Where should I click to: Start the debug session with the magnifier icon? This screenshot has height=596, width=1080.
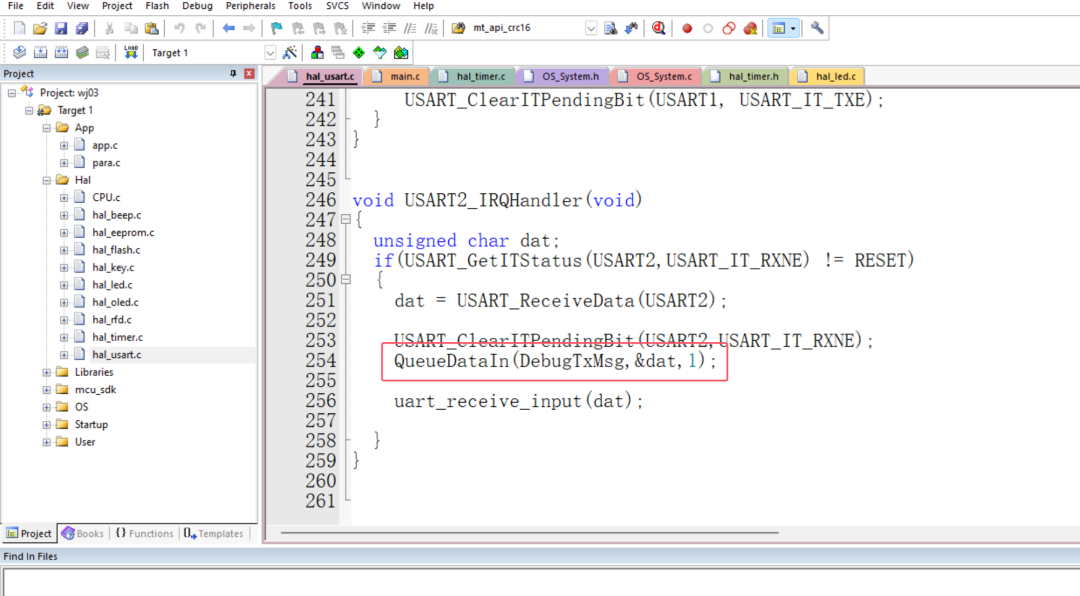[x=658, y=28]
